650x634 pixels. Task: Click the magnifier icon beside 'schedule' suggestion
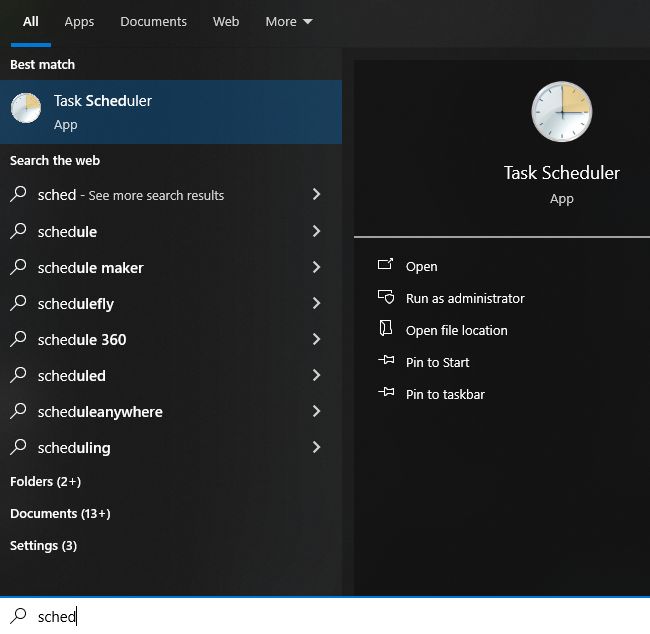click(x=18, y=231)
